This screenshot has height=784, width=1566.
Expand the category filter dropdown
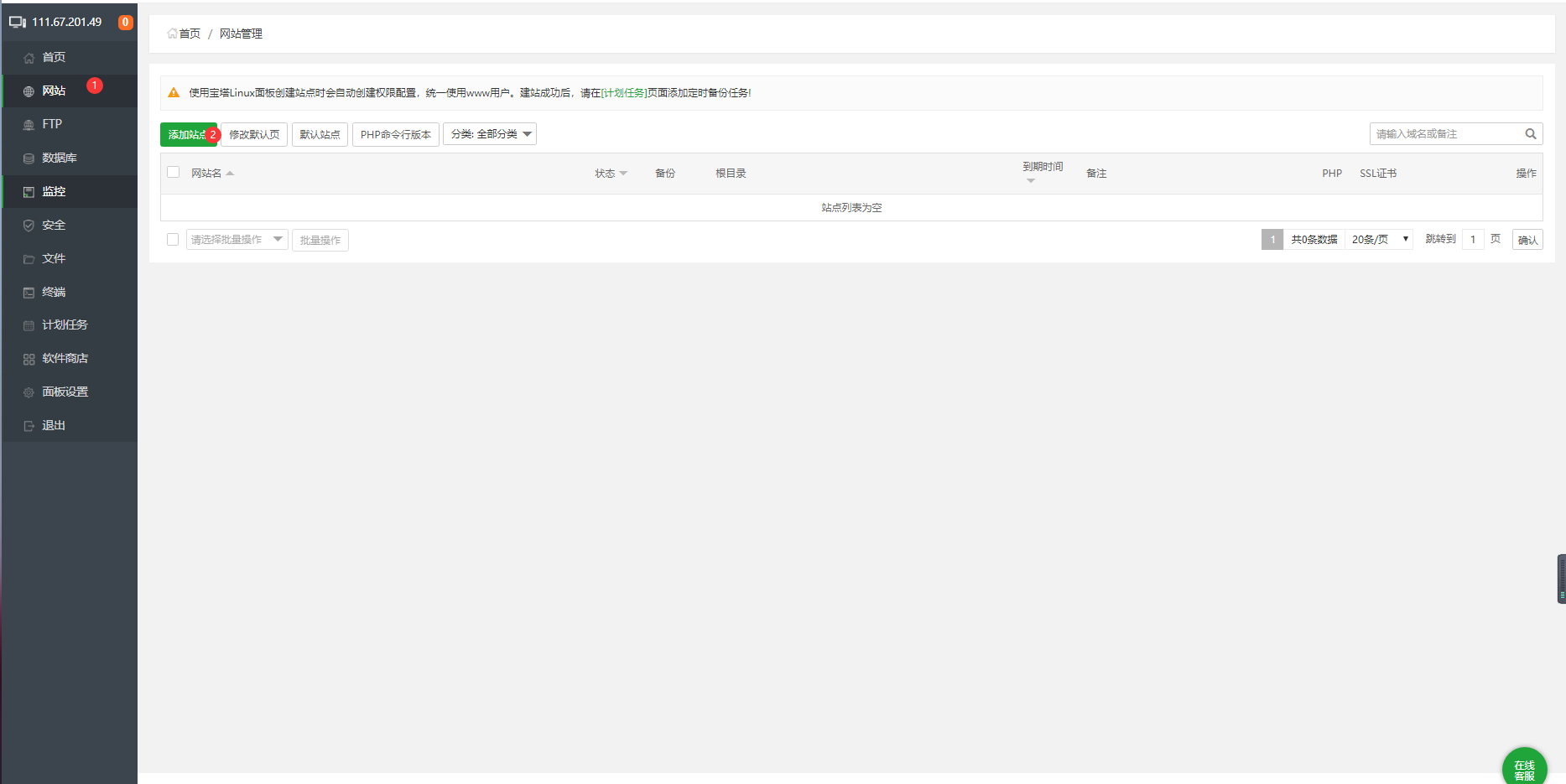(490, 134)
